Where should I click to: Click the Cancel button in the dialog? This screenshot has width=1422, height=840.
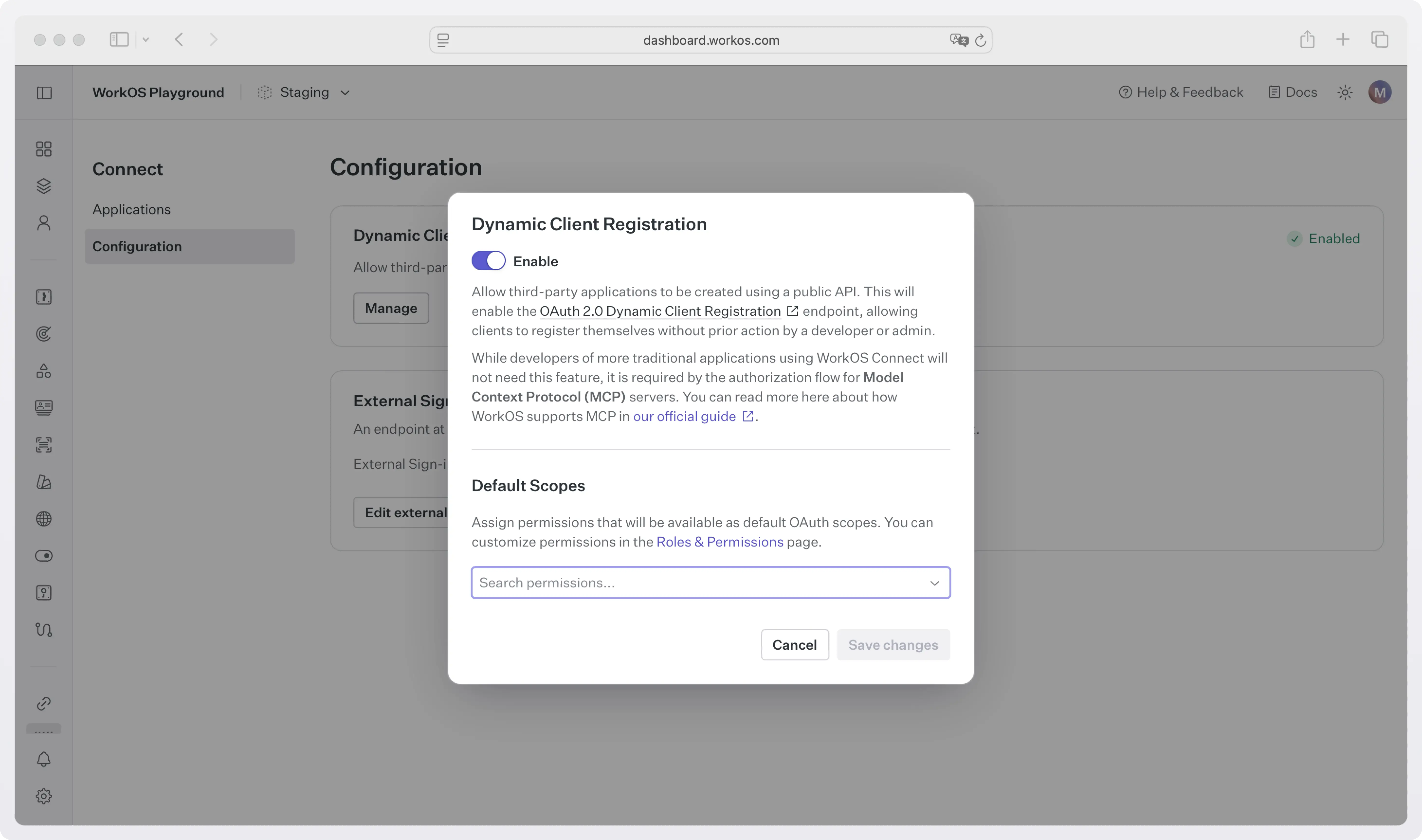pos(794,644)
